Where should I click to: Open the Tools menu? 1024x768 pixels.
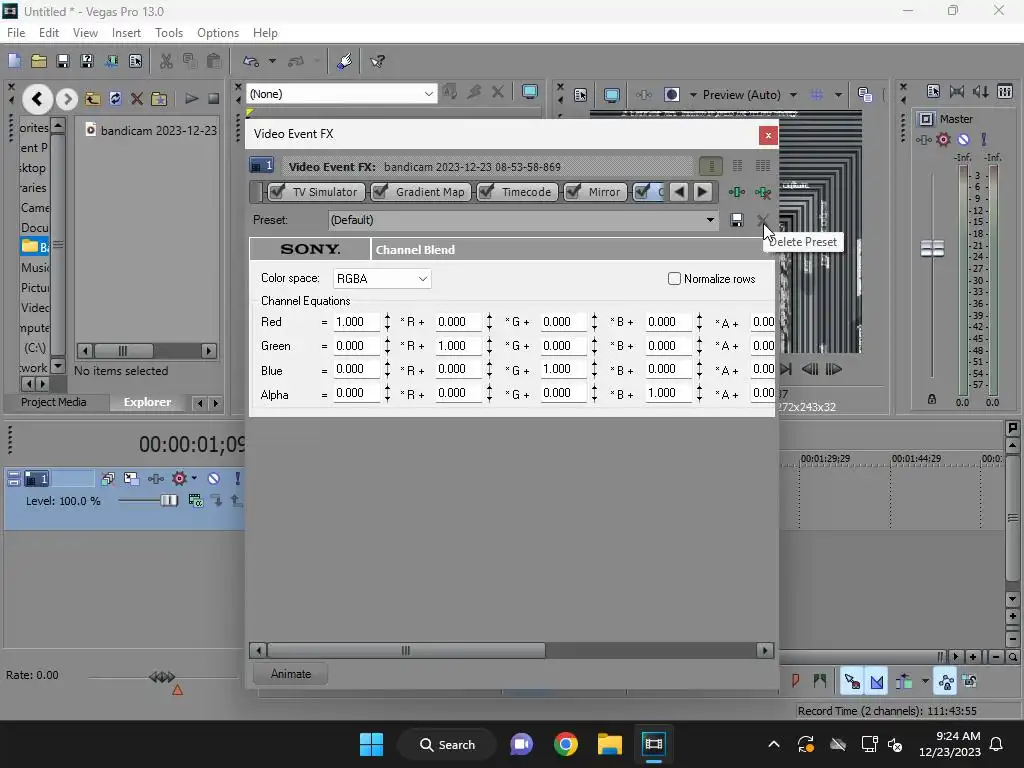point(168,33)
